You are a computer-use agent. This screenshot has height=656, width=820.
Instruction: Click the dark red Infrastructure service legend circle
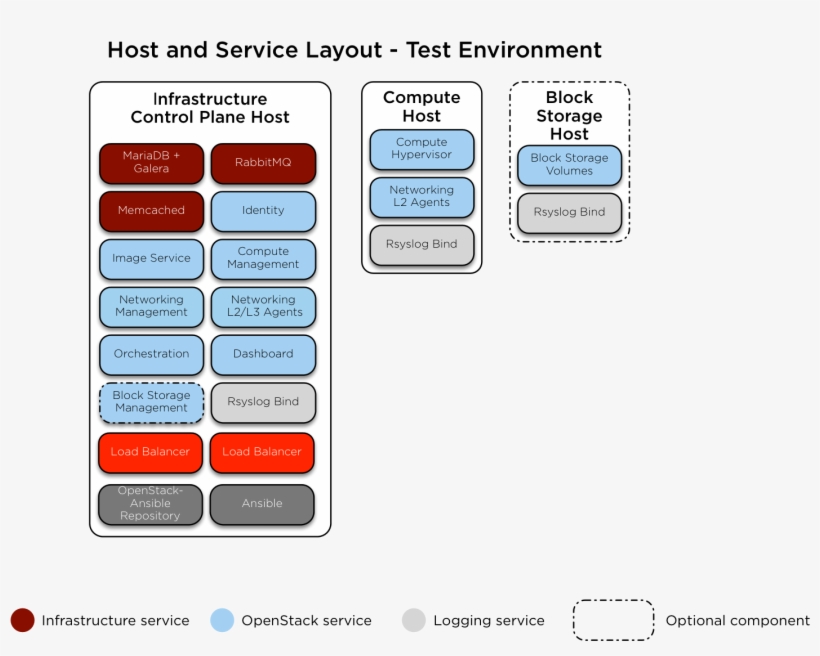(x=22, y=620)
